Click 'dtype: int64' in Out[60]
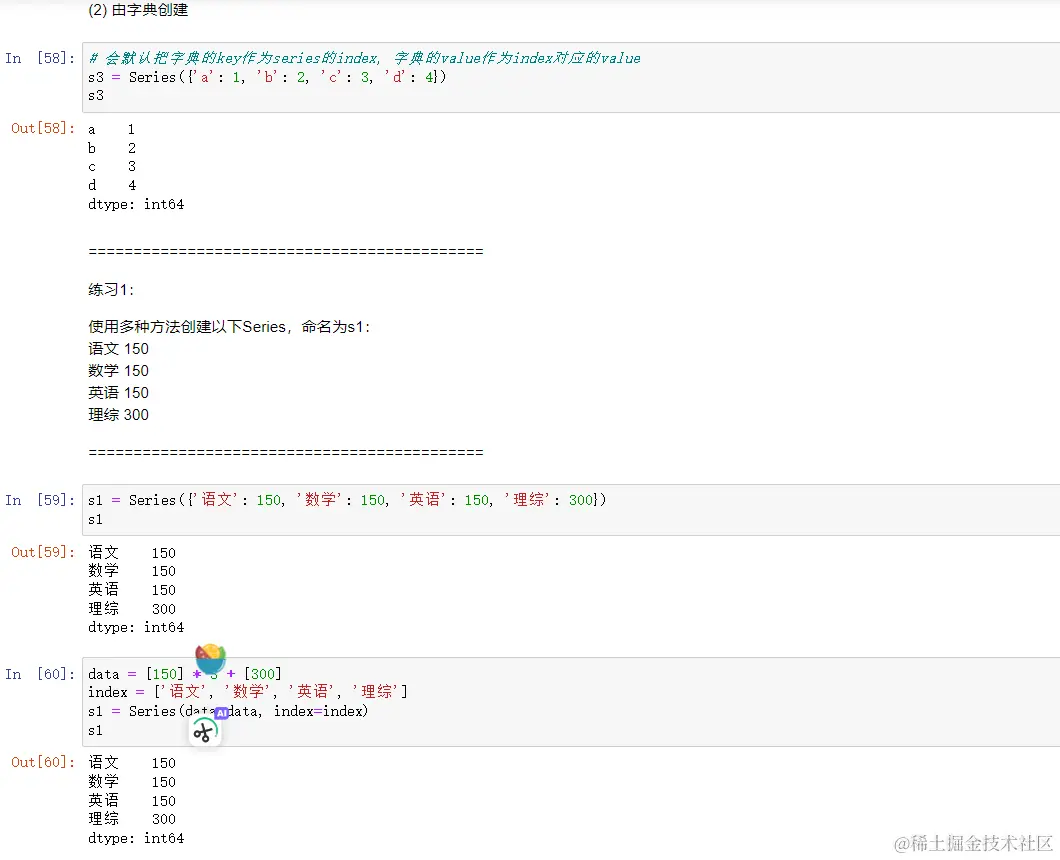This screenshot has height=860, width=1060. [x=136, y=838]
